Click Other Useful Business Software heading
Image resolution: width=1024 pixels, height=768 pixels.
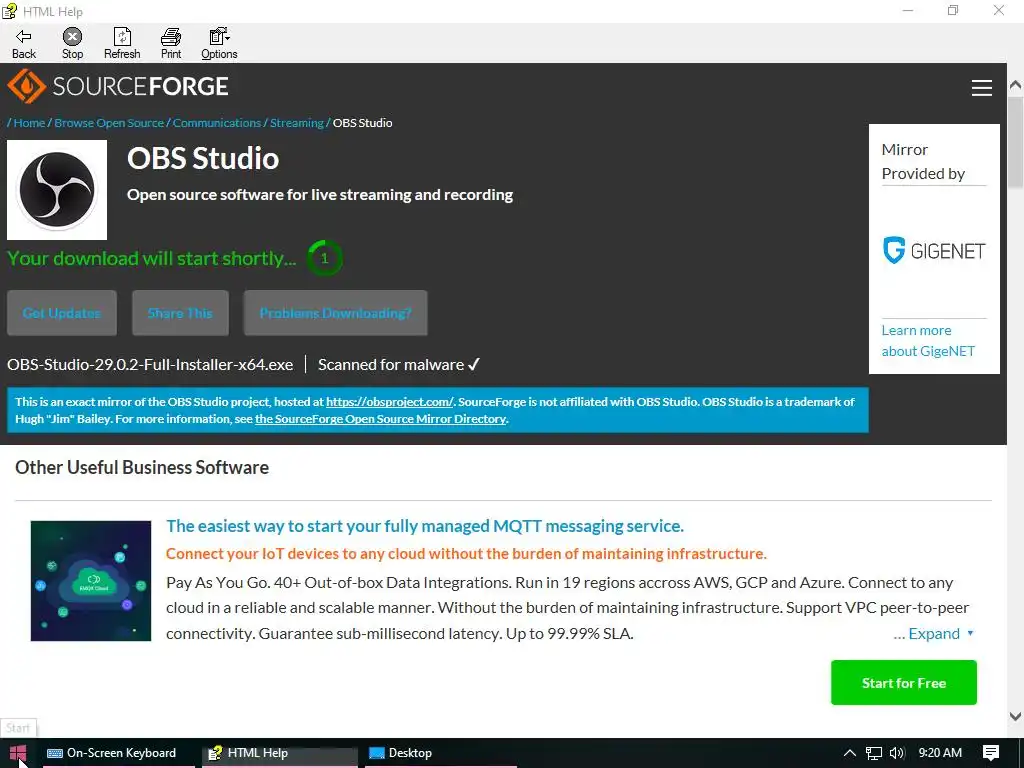[142, 468]
